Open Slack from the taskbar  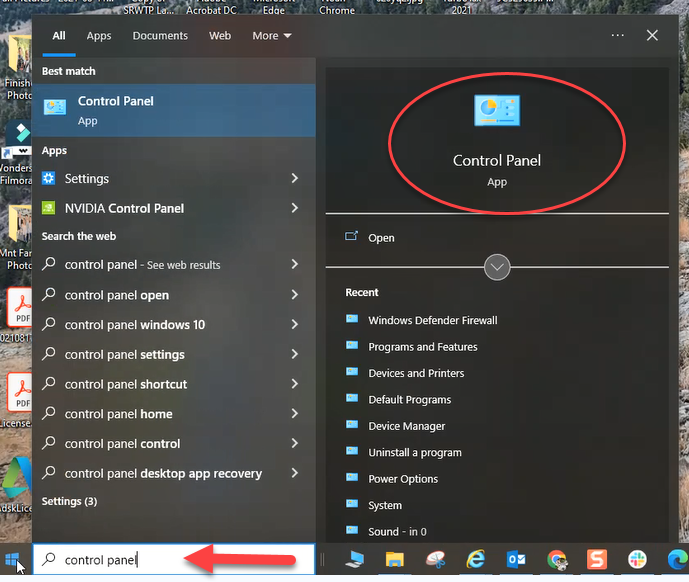pyautogui.click(x=637, y=560)
